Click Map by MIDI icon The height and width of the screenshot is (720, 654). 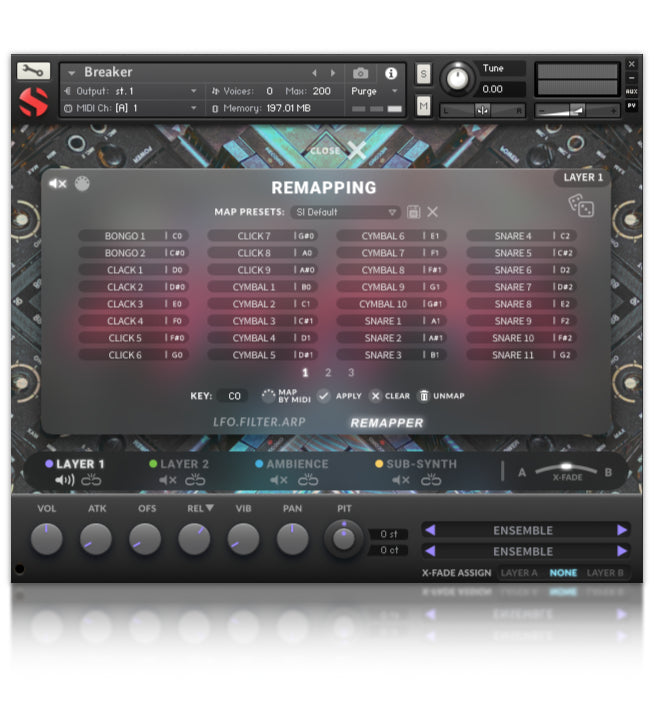268,396
